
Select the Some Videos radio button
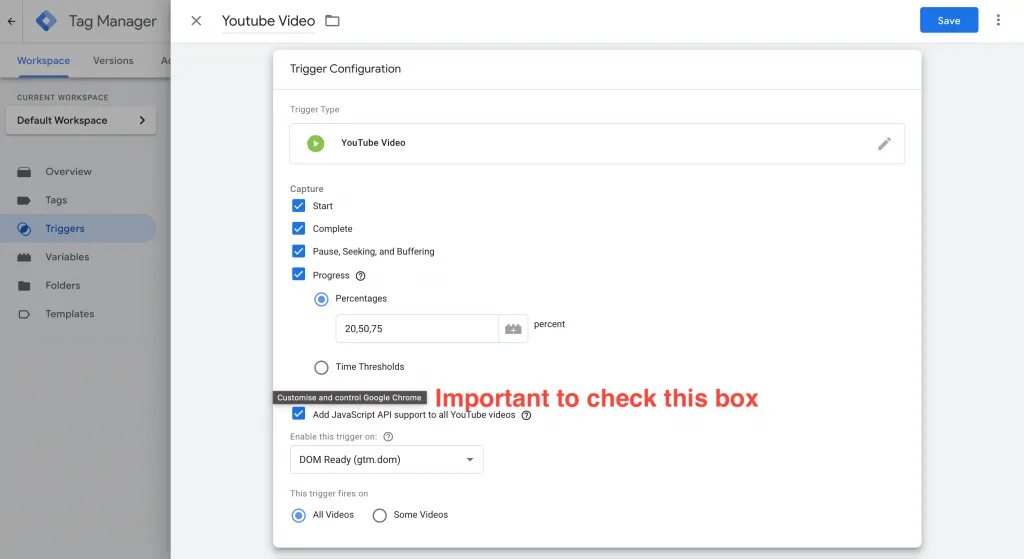click(379, 515)
